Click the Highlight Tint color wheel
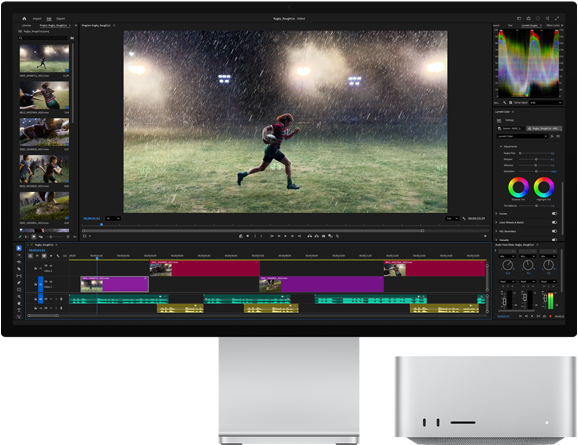This screenshot has width=578, height=445. [x=544, y=187]
